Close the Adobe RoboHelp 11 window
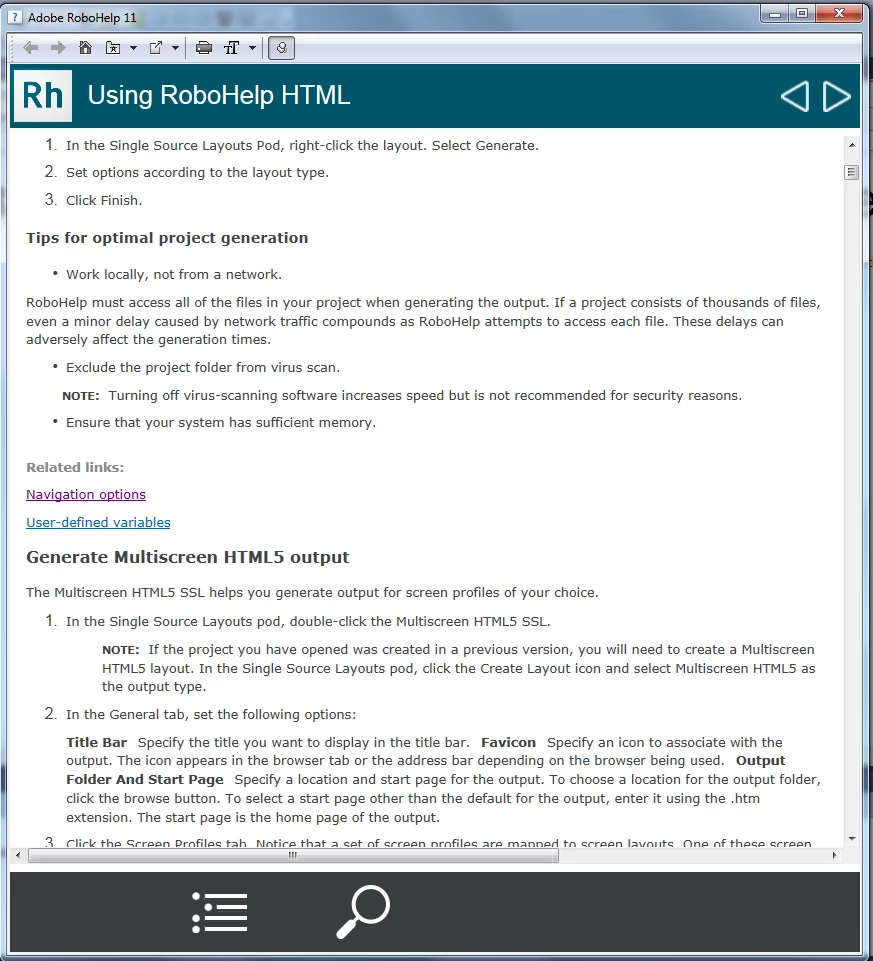The width and height of the screenshot is (873, 961). click(839, 13)
